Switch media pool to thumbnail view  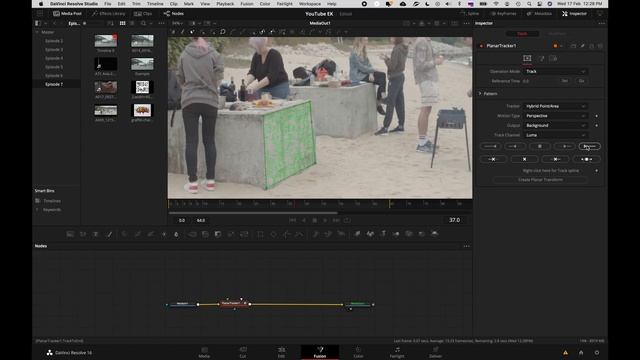pyautogui.click(x=122, y=23)
